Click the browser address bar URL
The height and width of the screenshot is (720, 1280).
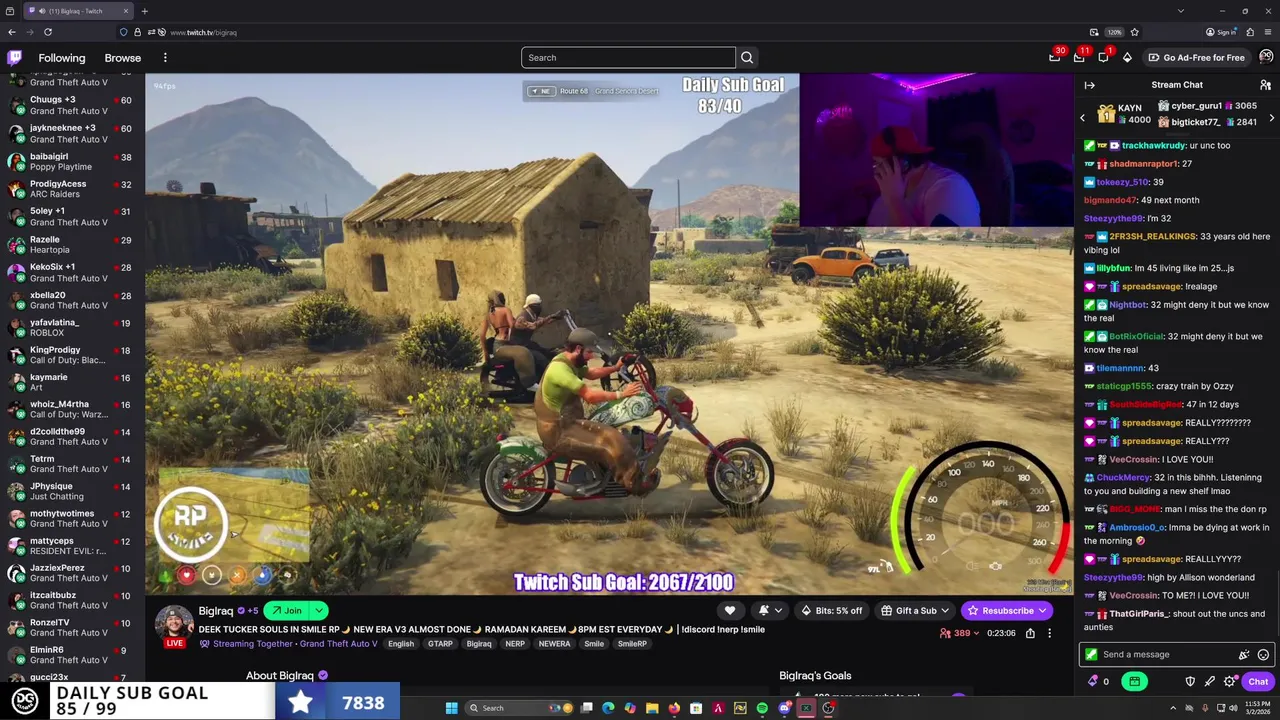pos(203,32)
